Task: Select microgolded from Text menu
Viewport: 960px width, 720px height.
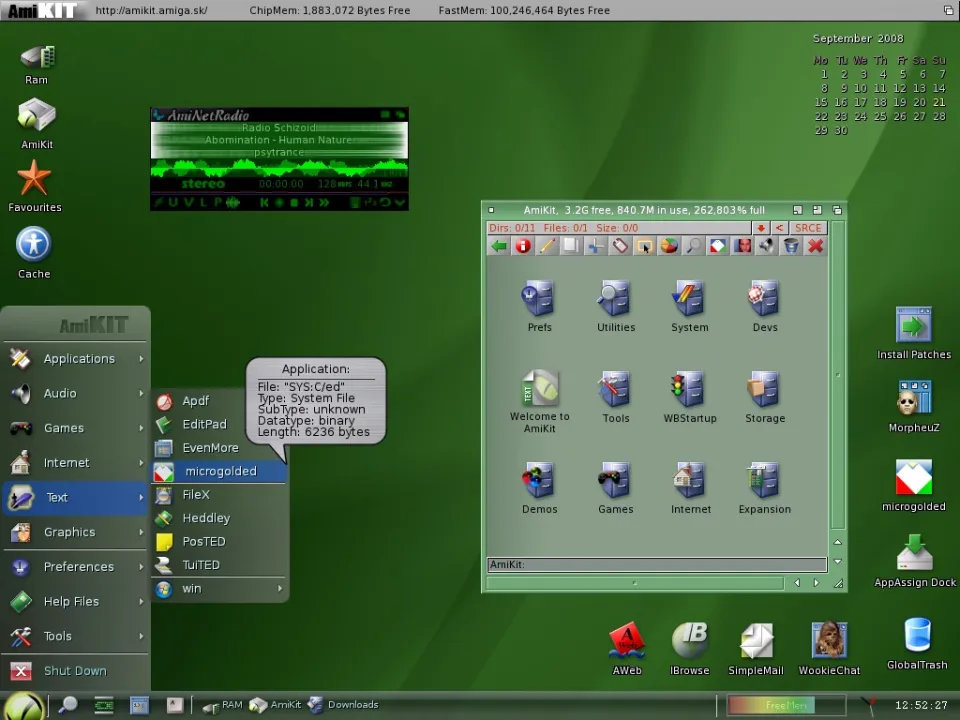Action: coord(220,471)
